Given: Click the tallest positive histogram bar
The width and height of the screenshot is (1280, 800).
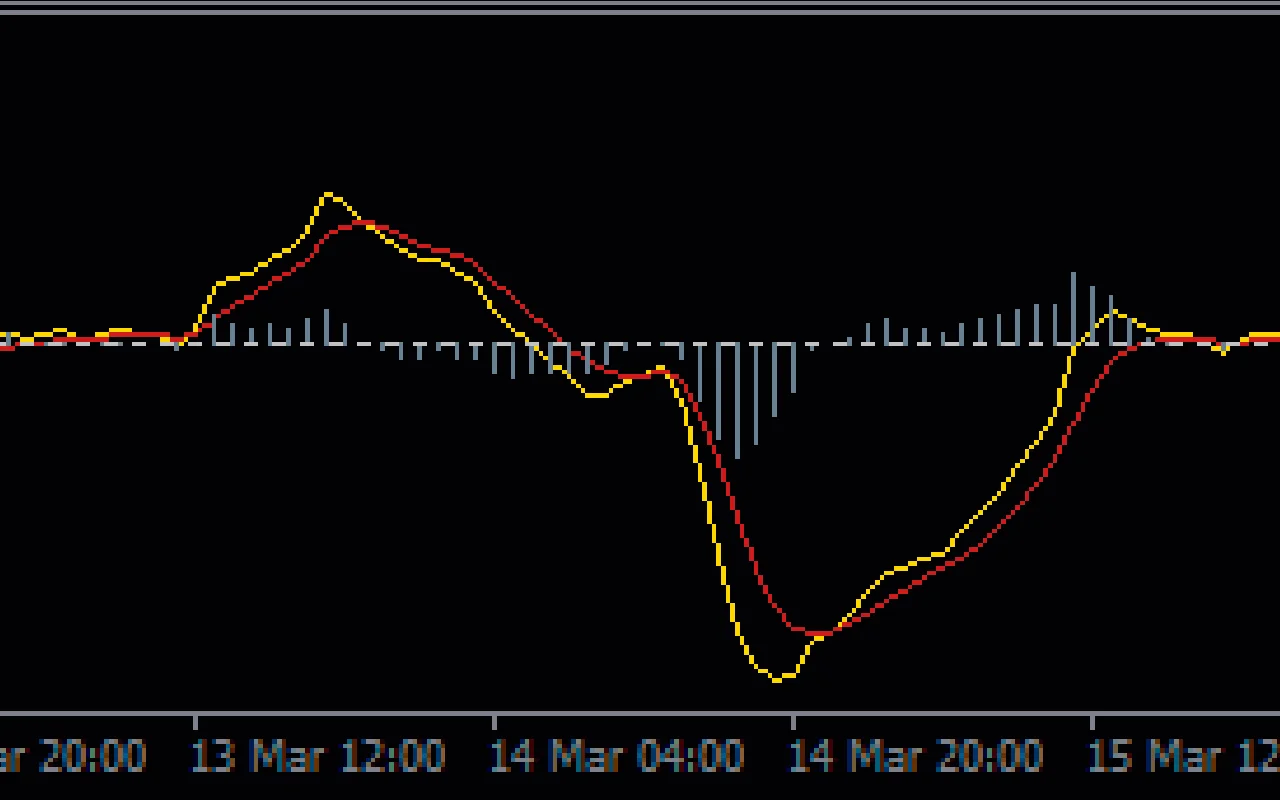Looking at the screenshot, I should click(1075, 300).
